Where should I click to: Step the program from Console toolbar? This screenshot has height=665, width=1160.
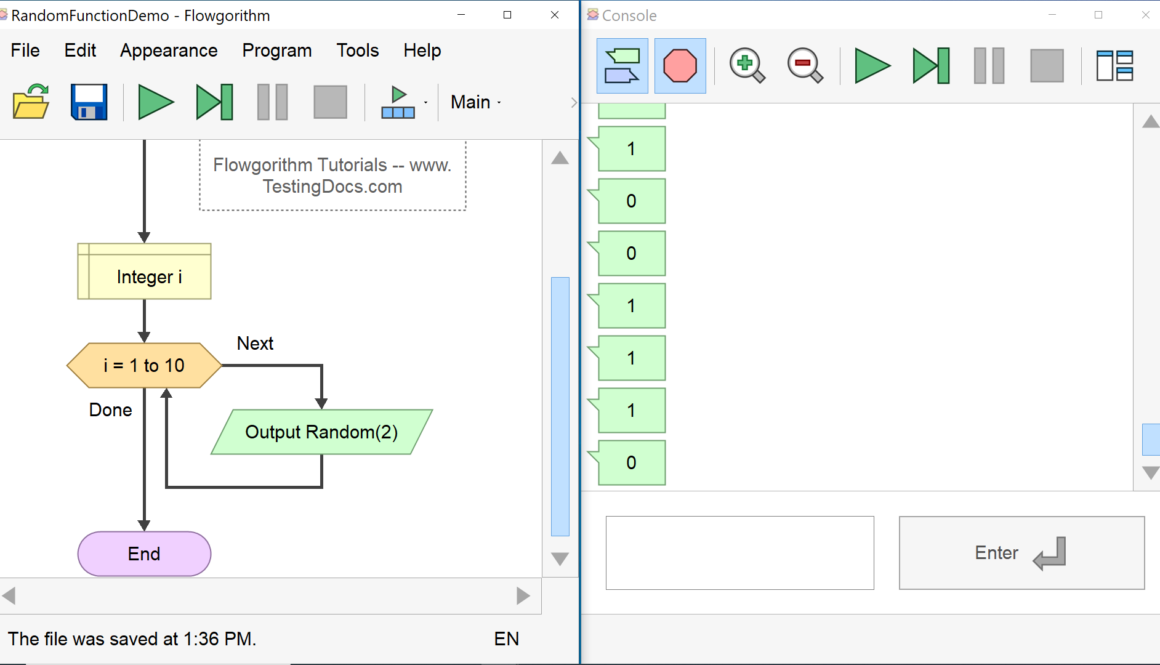pyautogui.click(x=931, y=66)
